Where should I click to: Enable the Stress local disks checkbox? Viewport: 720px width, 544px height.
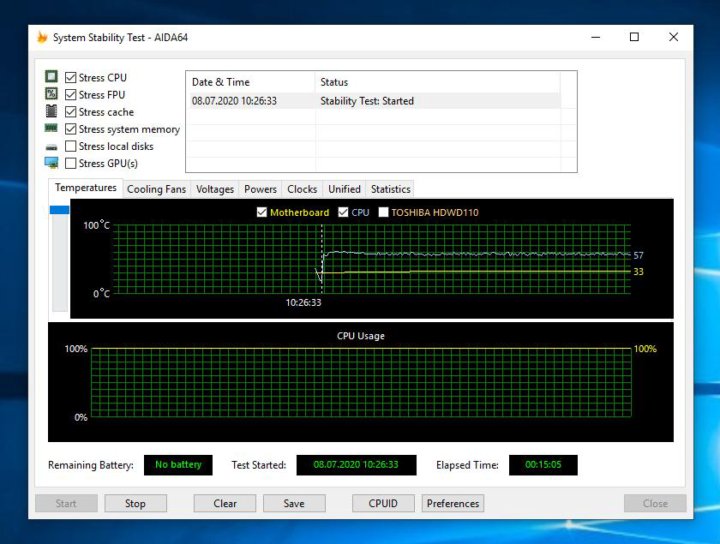pos(71,146)
